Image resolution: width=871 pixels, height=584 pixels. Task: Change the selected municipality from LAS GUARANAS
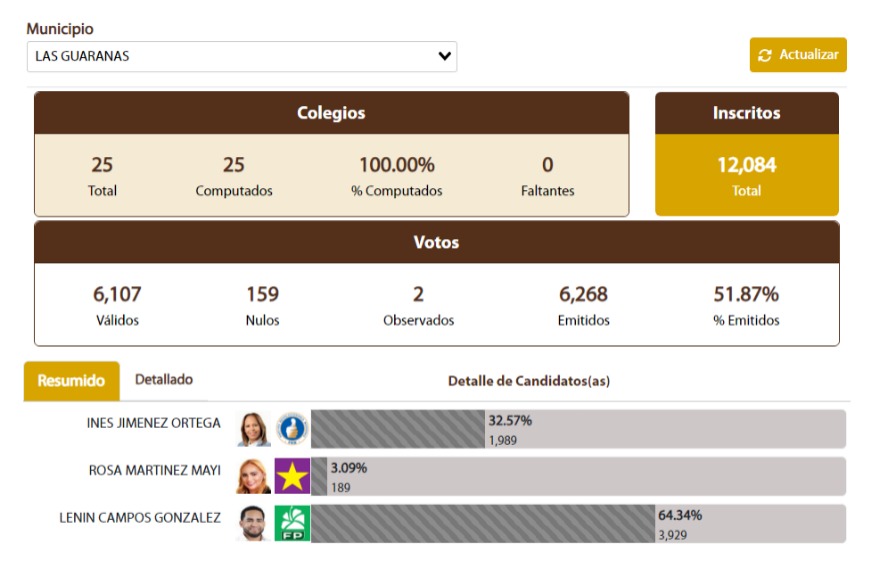coord(240,56)
